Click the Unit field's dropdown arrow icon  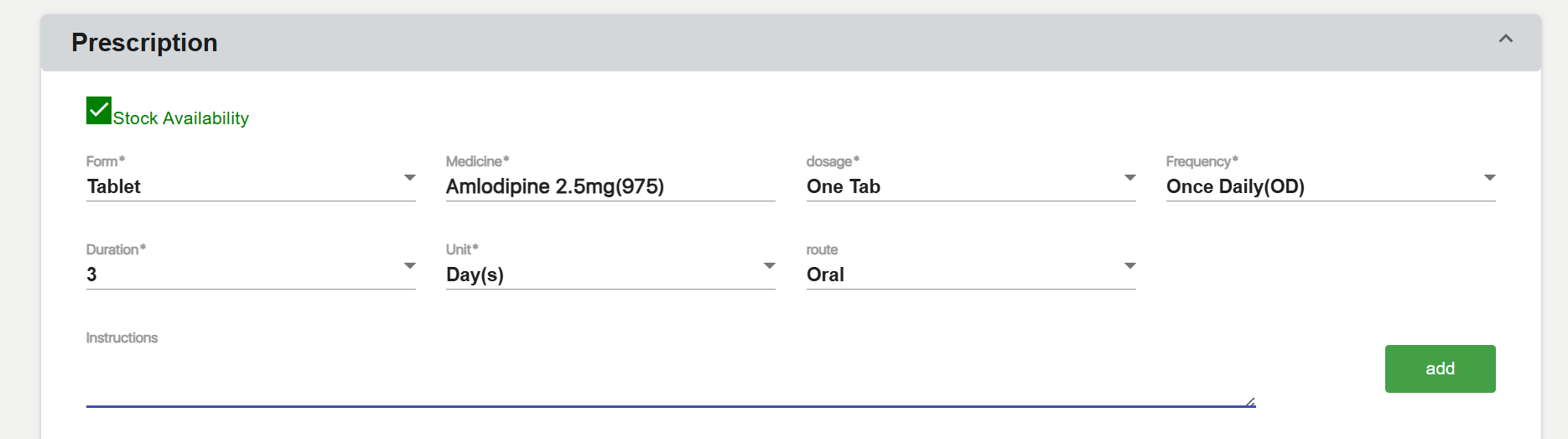769,266
